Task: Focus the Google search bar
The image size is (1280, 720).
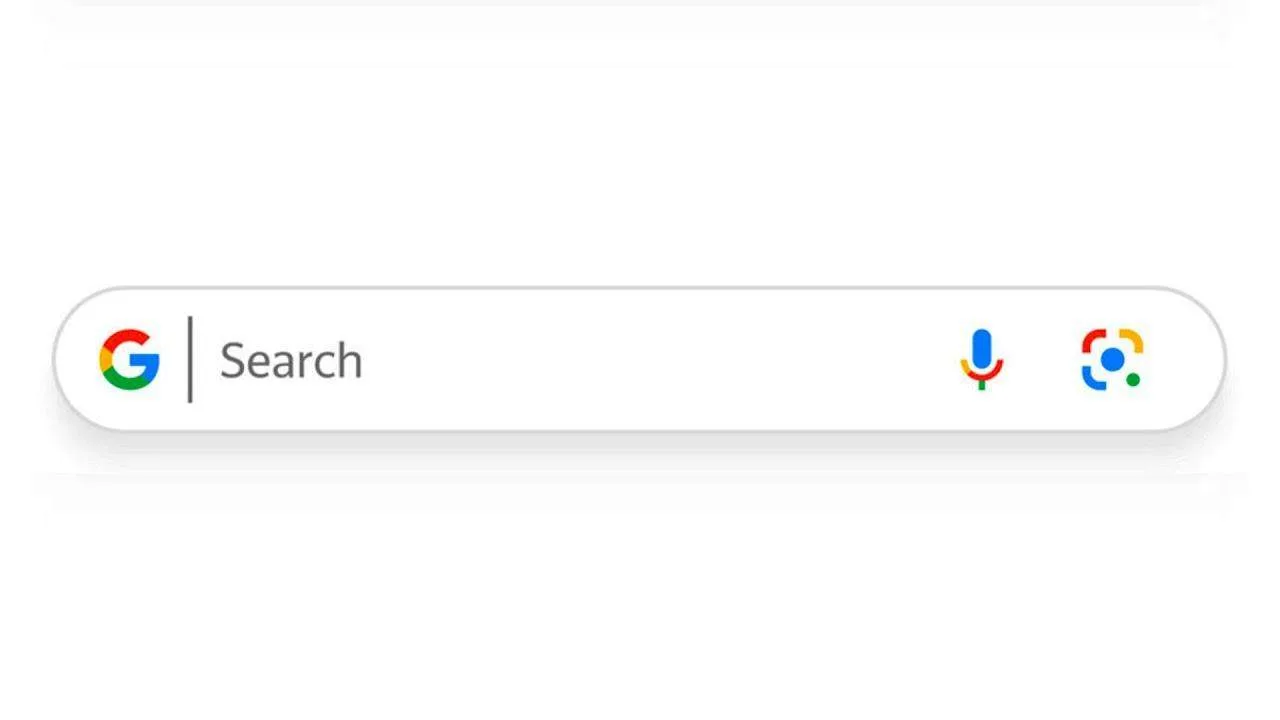Action: 639,360
